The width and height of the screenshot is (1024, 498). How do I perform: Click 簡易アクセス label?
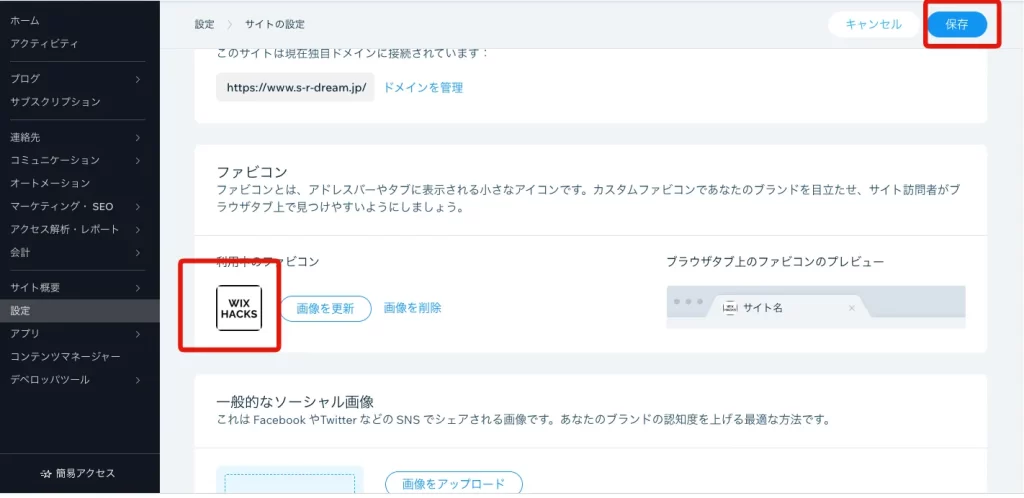point(85,474)
